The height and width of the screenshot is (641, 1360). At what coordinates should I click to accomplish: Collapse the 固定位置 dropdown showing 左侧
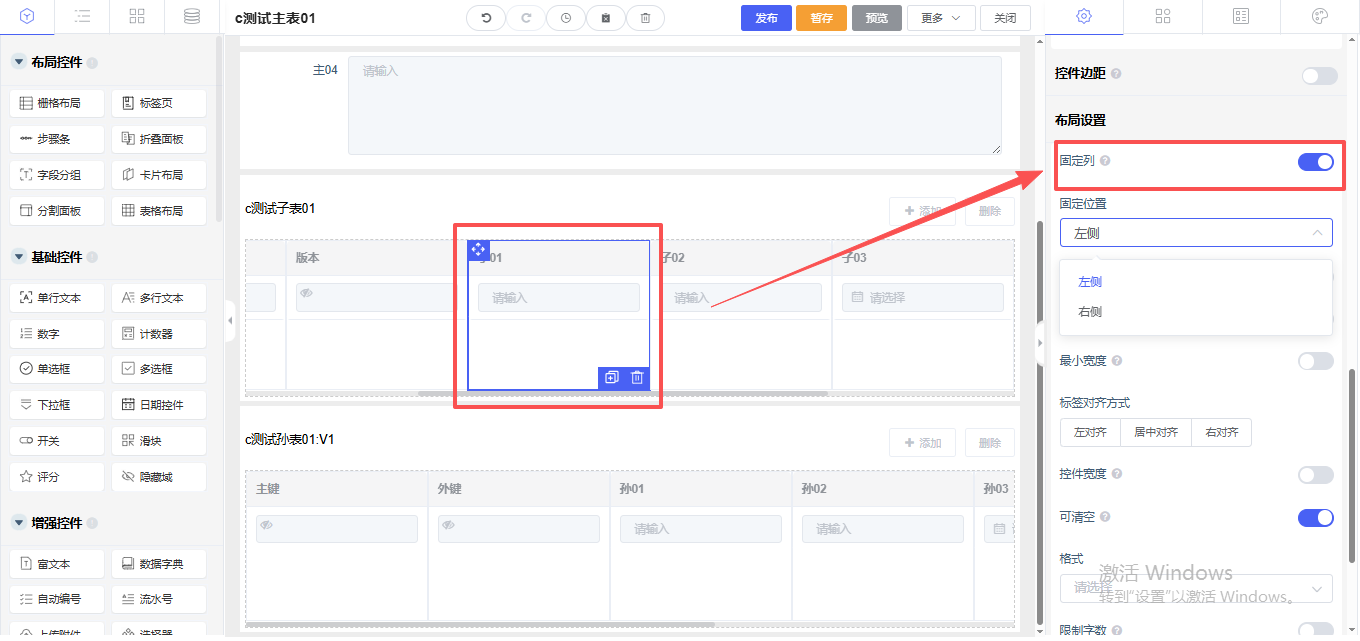pos(1196,233)
